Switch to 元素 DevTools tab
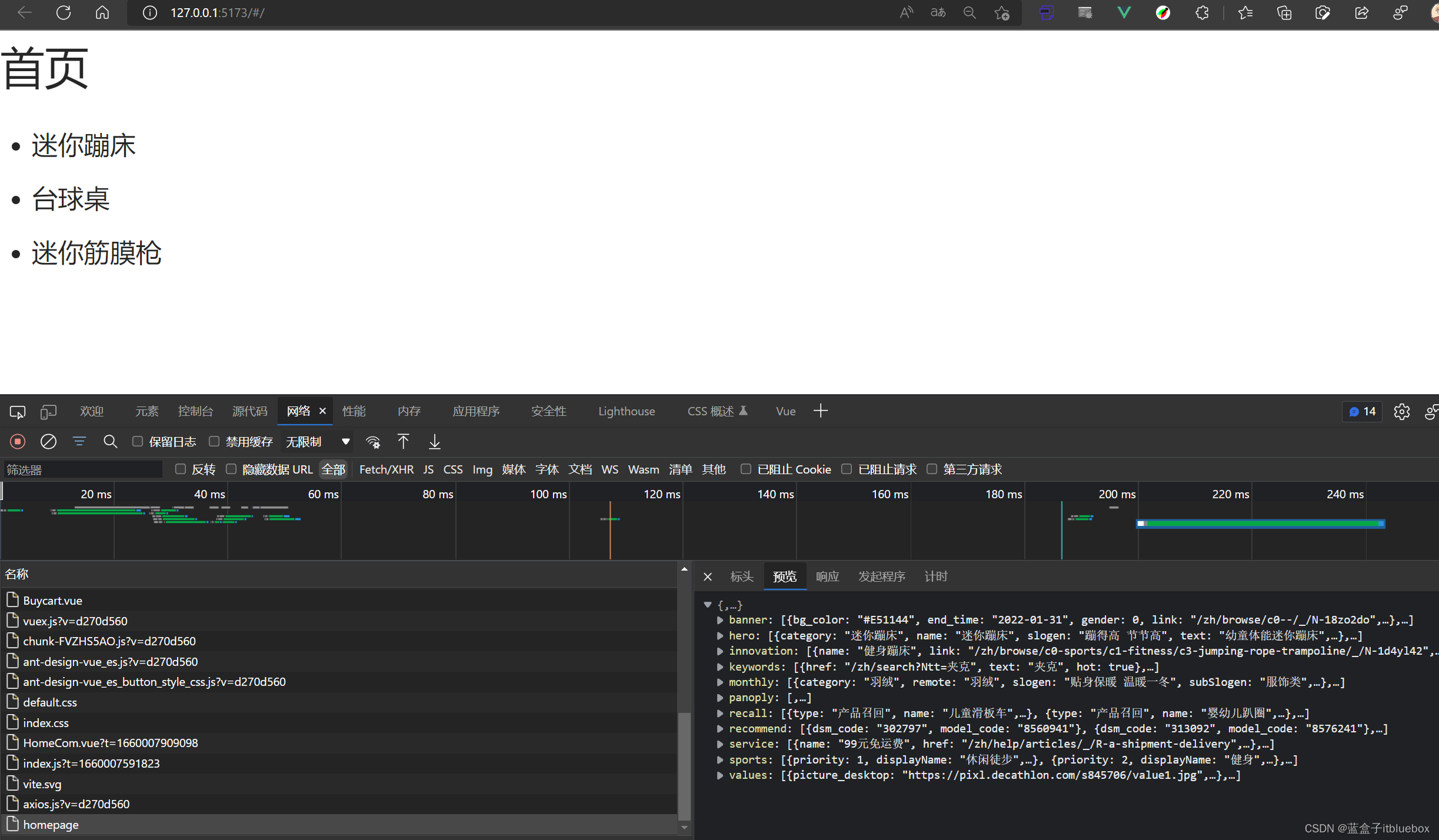The width and height of the screenshot is (1439, 840). coord(146,411)
